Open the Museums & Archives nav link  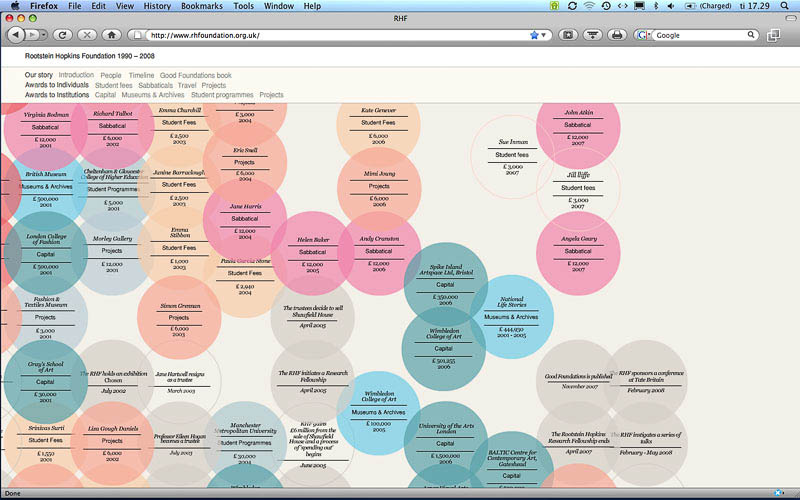(153, 95)
